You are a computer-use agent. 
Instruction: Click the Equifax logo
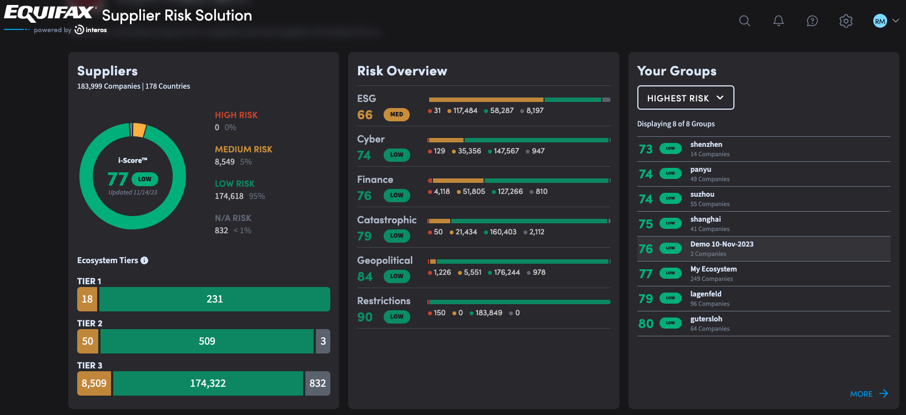pos(50,14)
